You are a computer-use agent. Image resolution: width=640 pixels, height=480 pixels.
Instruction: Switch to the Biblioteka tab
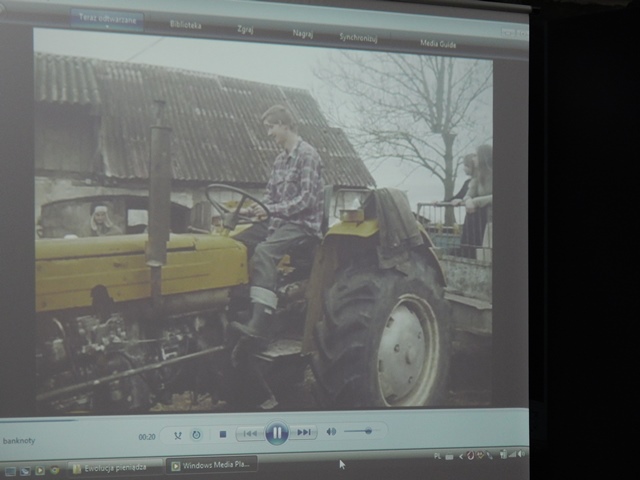(186, 25)
